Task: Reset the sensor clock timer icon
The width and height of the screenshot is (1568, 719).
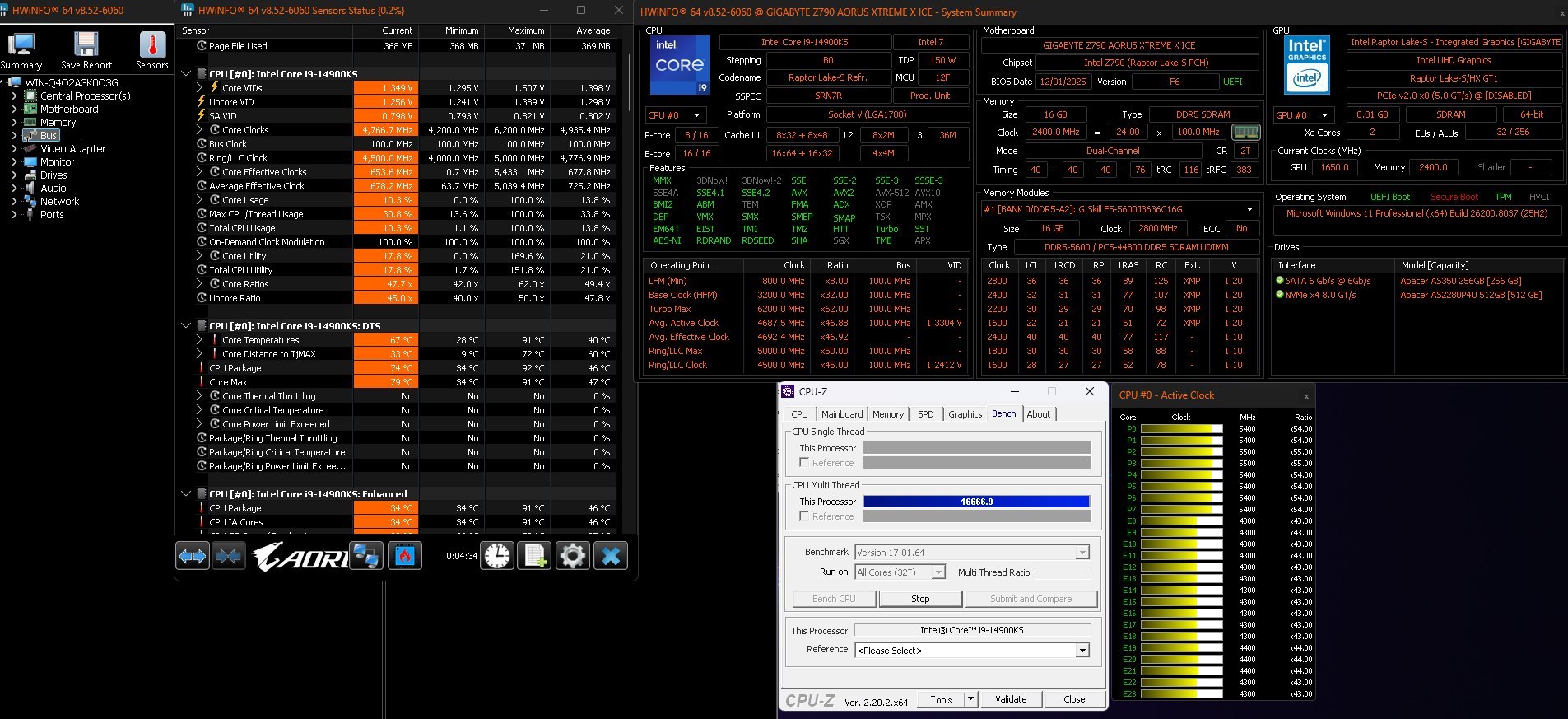Action: point(497,556)
